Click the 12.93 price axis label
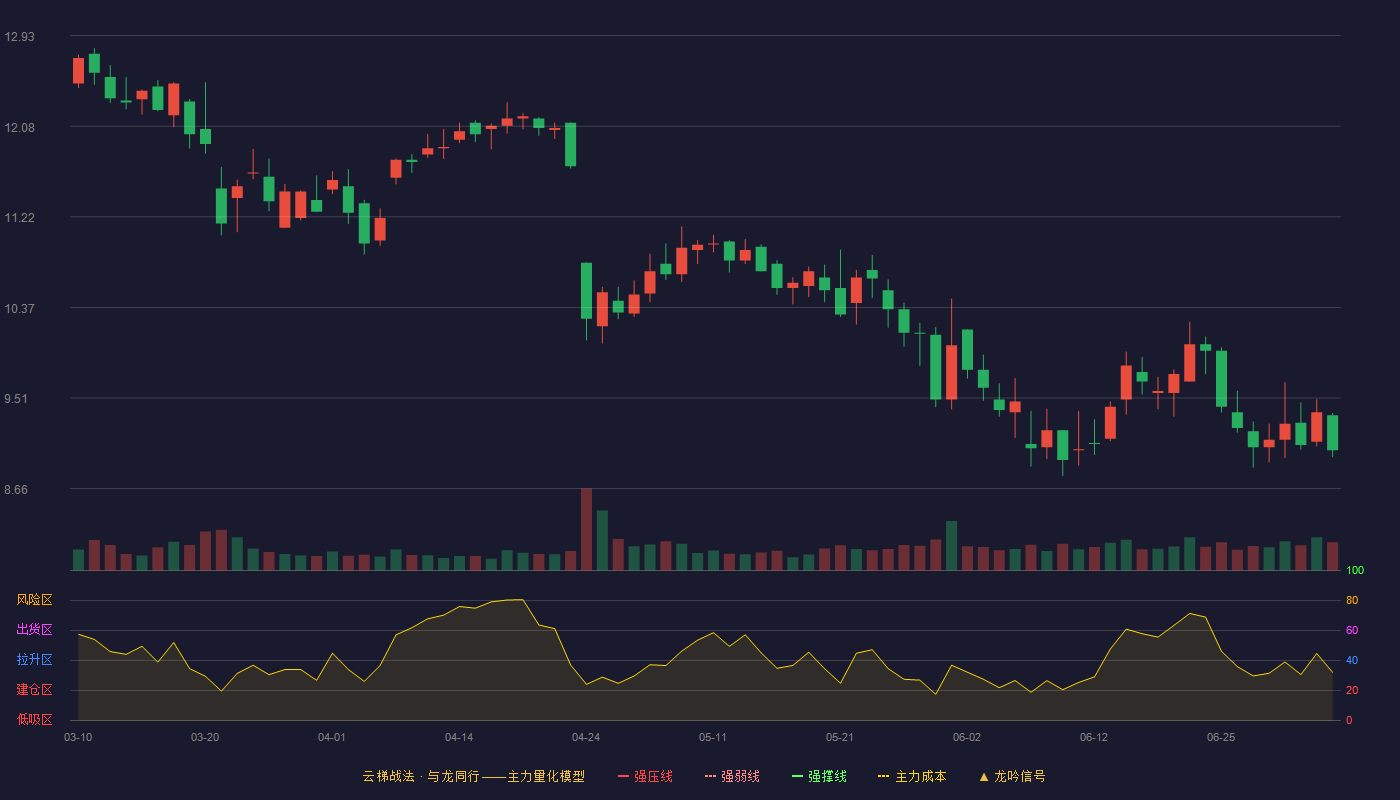 tap(19, 37)
